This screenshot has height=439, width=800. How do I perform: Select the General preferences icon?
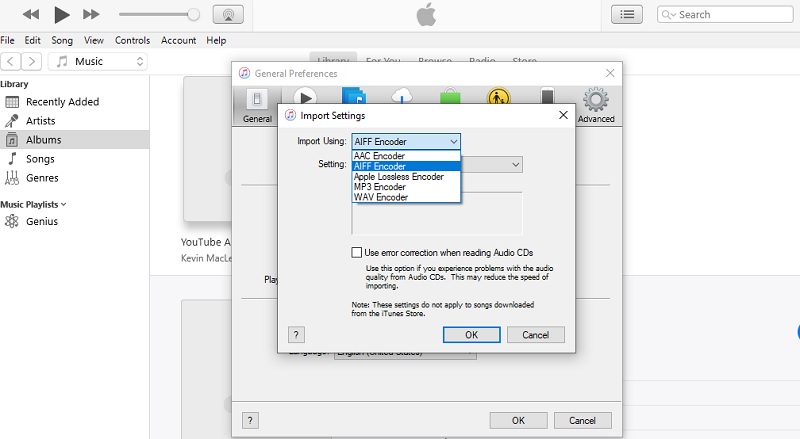257,105
